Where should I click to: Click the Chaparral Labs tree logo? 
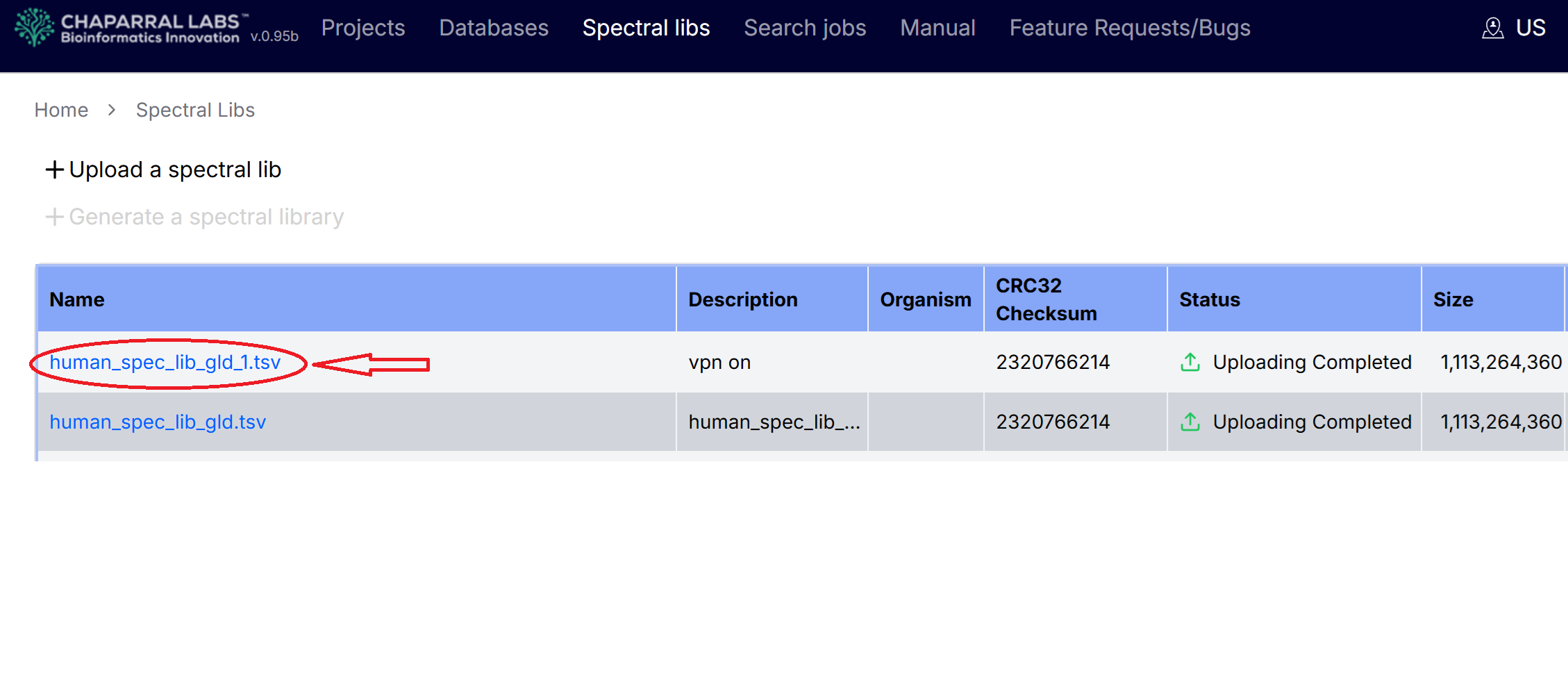[34, 27]
